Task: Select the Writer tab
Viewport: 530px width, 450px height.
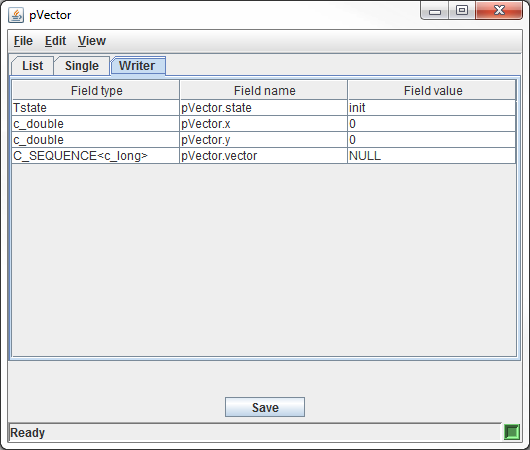Action: [138, 66]
